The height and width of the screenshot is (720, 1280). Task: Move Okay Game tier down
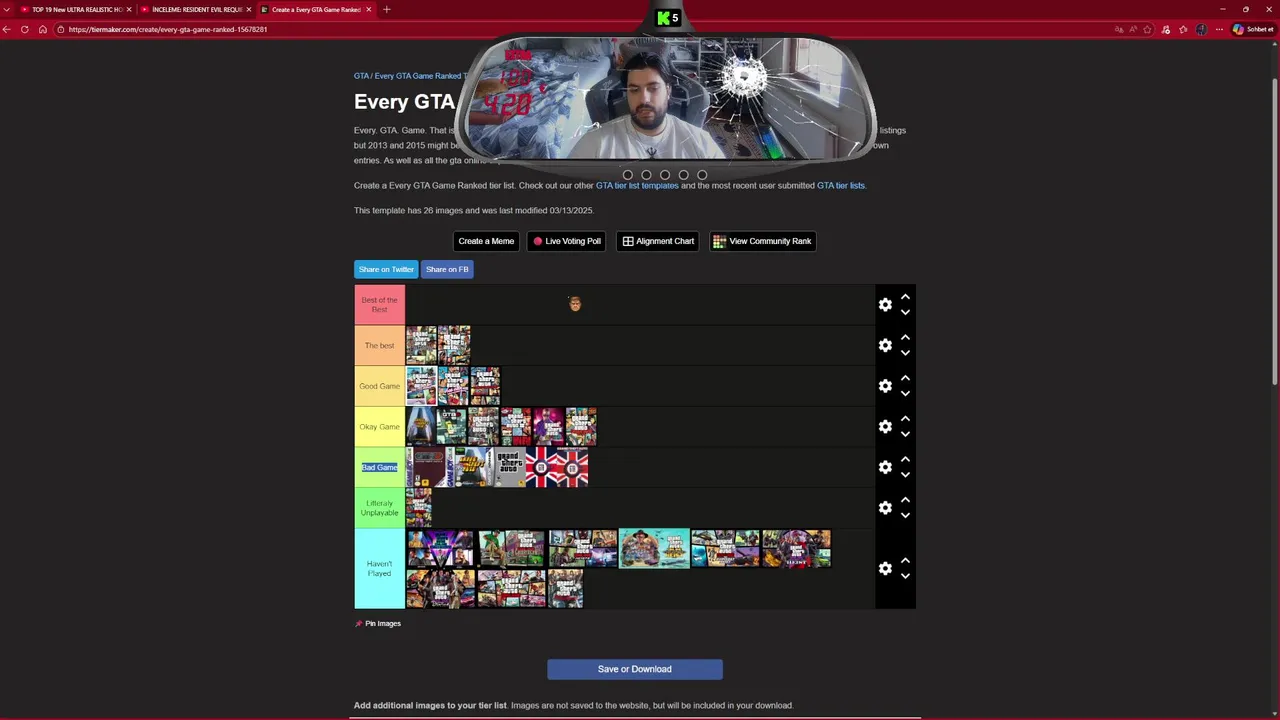click(x=905, y=434)
